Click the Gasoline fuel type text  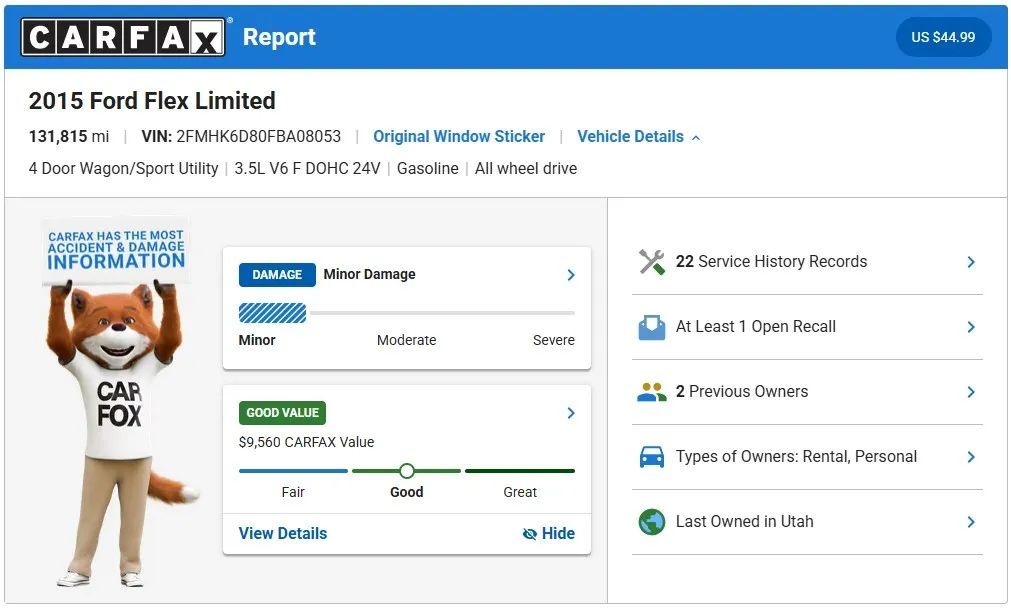coord(427,169)
